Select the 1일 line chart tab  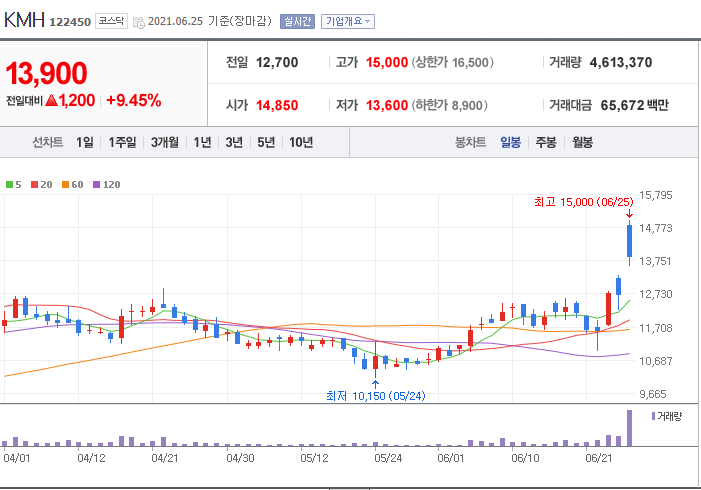(x=84, y=142)
